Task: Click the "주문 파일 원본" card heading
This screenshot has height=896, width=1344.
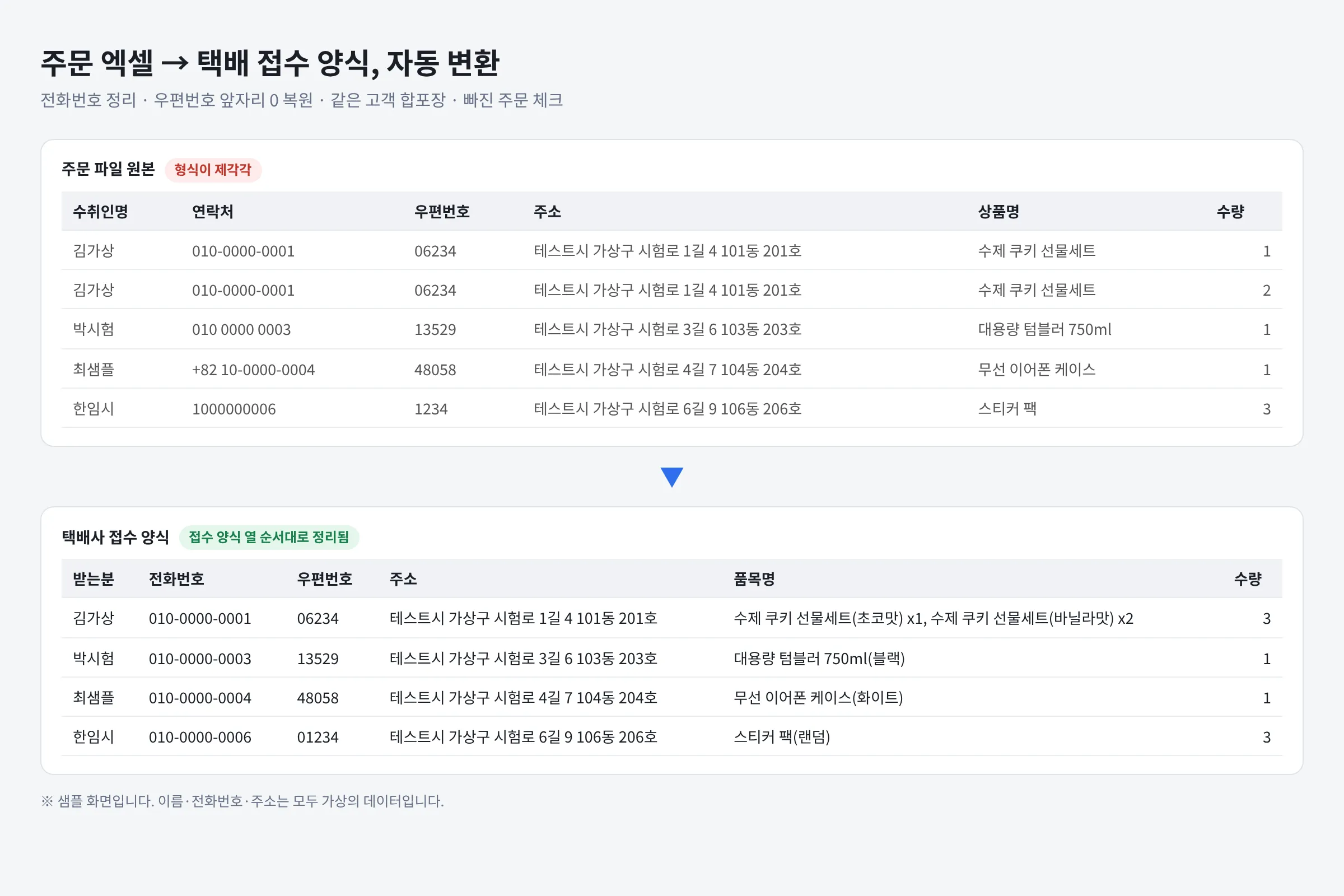Action: 108,169
